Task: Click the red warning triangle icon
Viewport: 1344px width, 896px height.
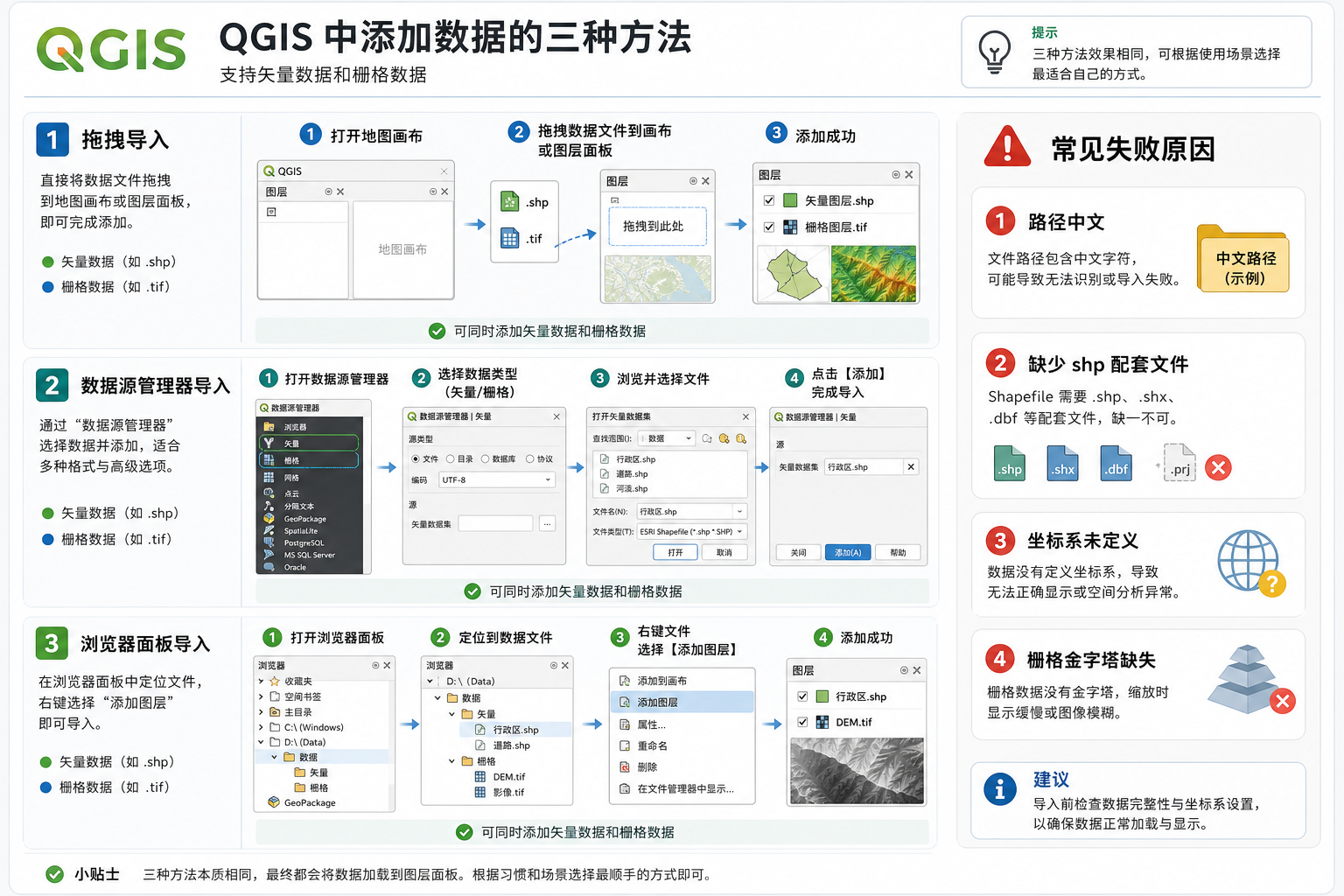Action: 1007,146
